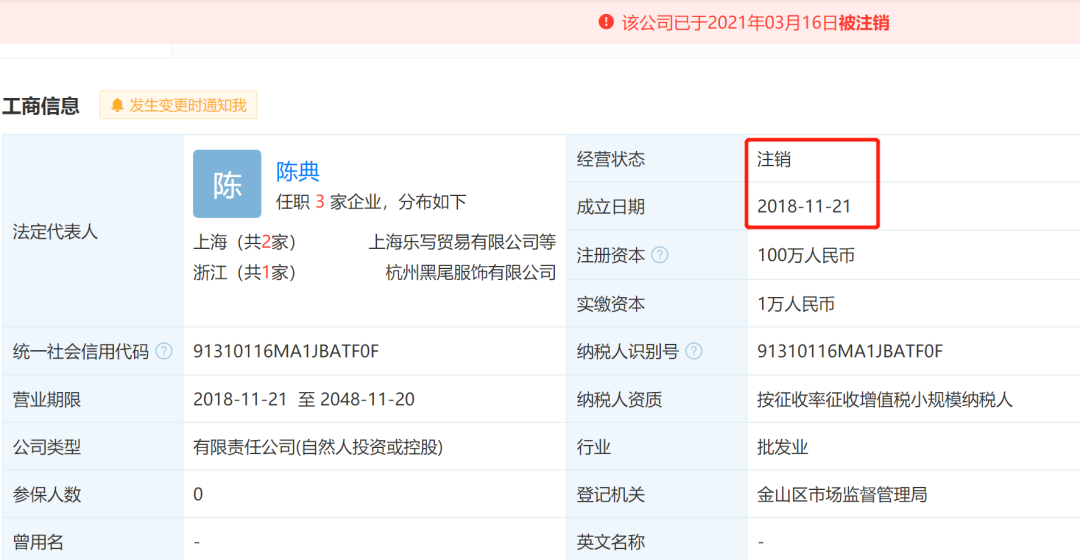Screen dimensions: 1080x560
Task: Click industry value 批发业
Action: [782, 447]
